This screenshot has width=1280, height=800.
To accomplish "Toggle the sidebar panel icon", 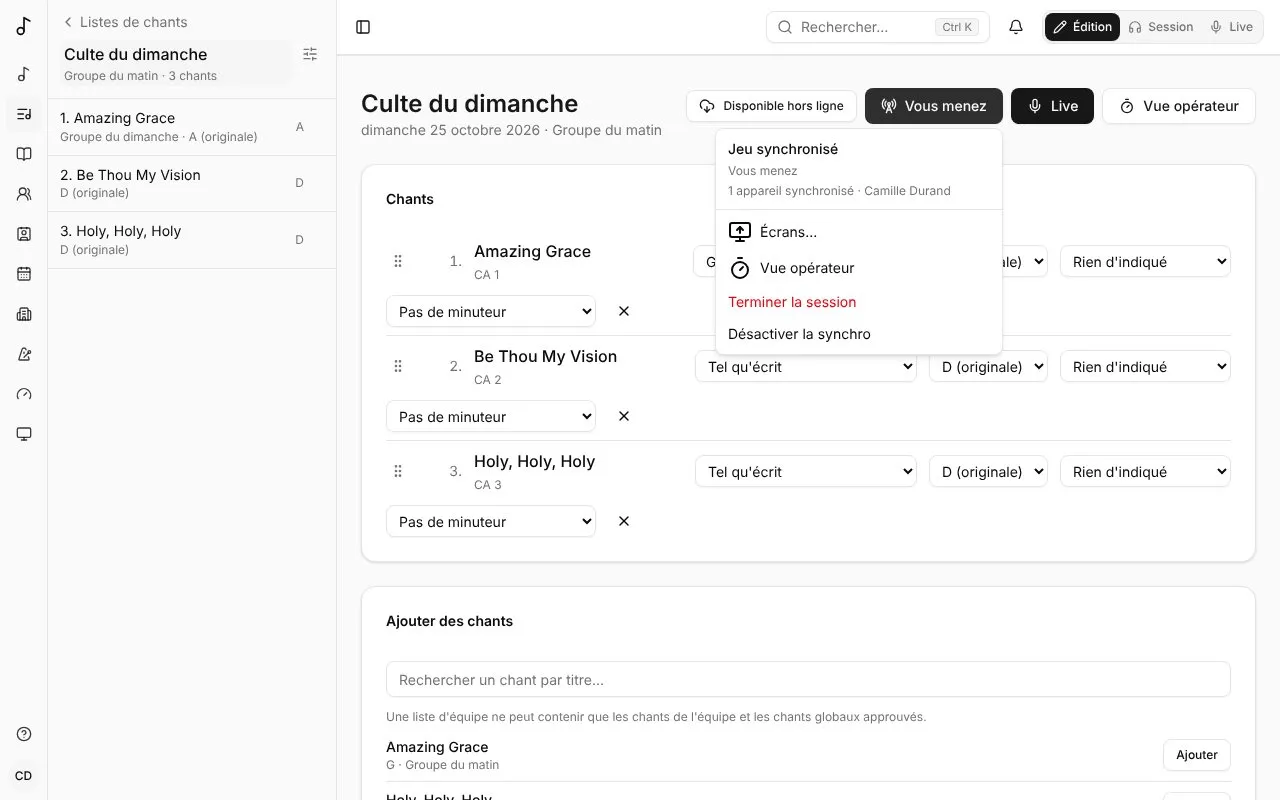I will [363, 27].
